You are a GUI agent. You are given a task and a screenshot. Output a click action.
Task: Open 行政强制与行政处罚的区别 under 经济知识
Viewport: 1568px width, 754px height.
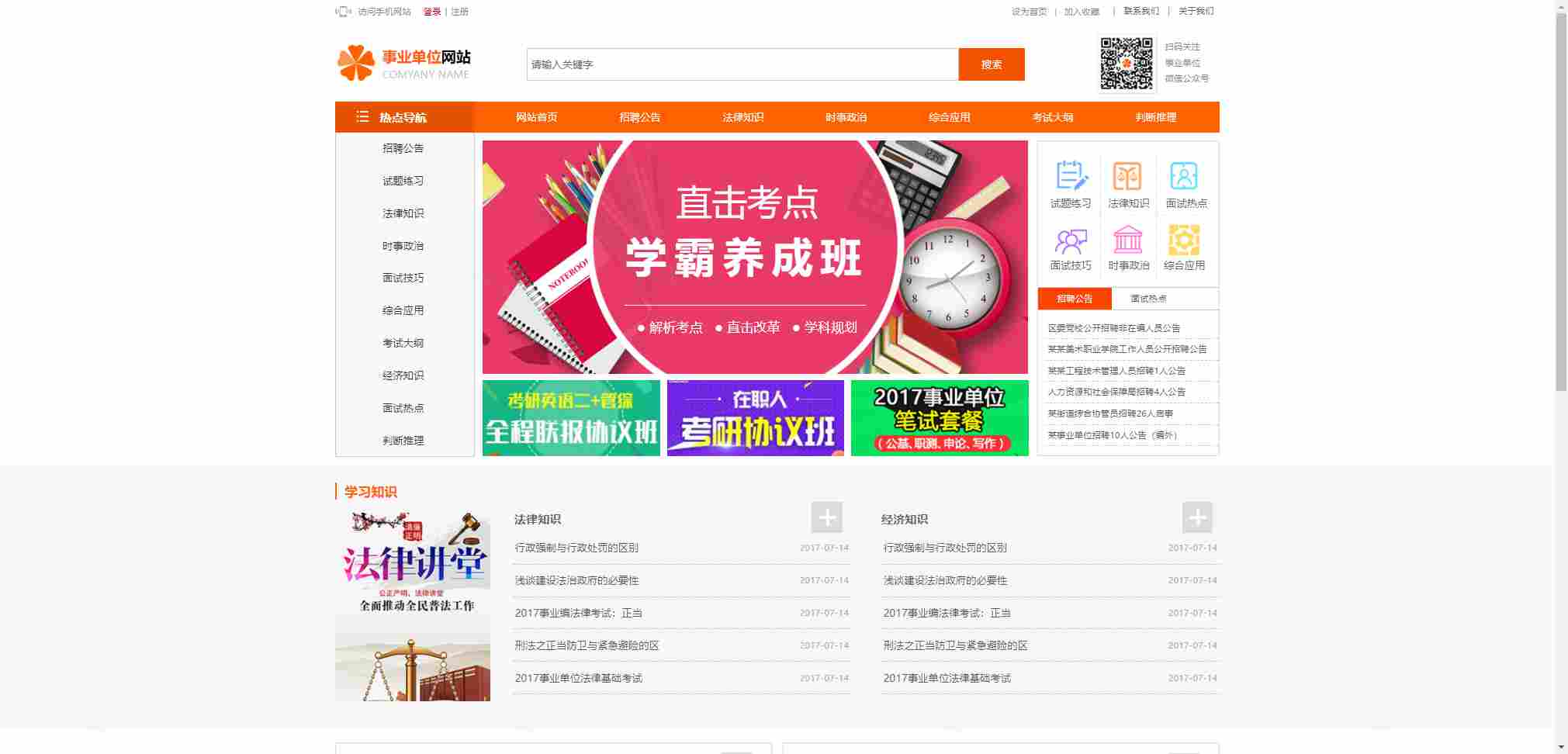945,548
